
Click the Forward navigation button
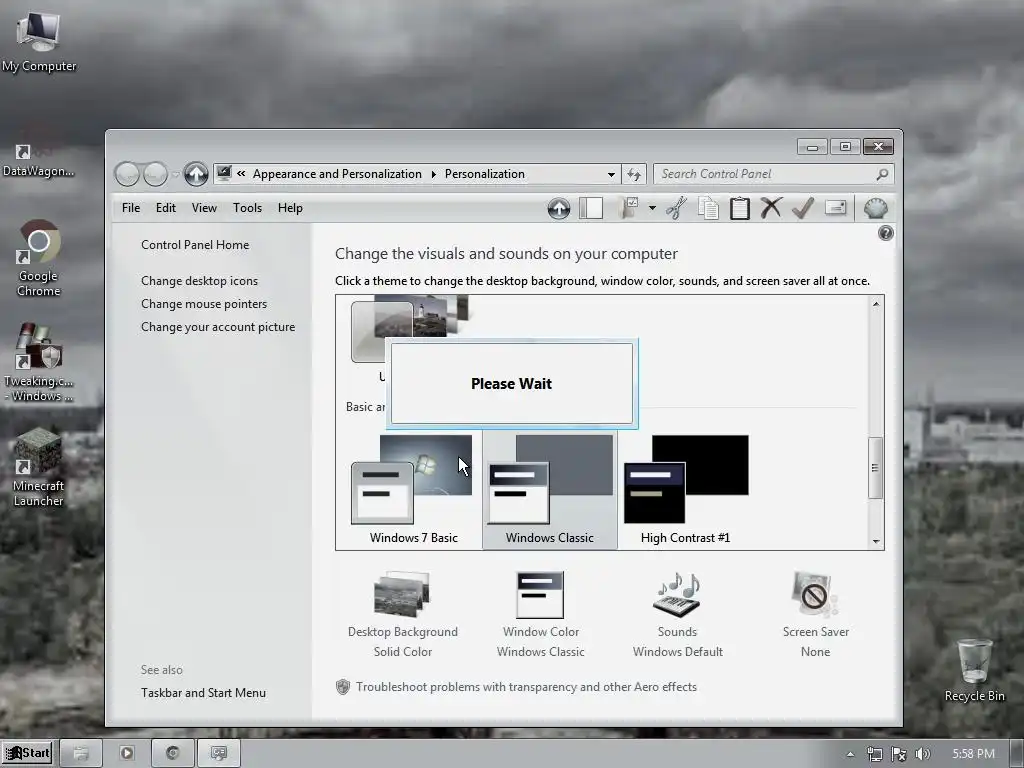155,174
